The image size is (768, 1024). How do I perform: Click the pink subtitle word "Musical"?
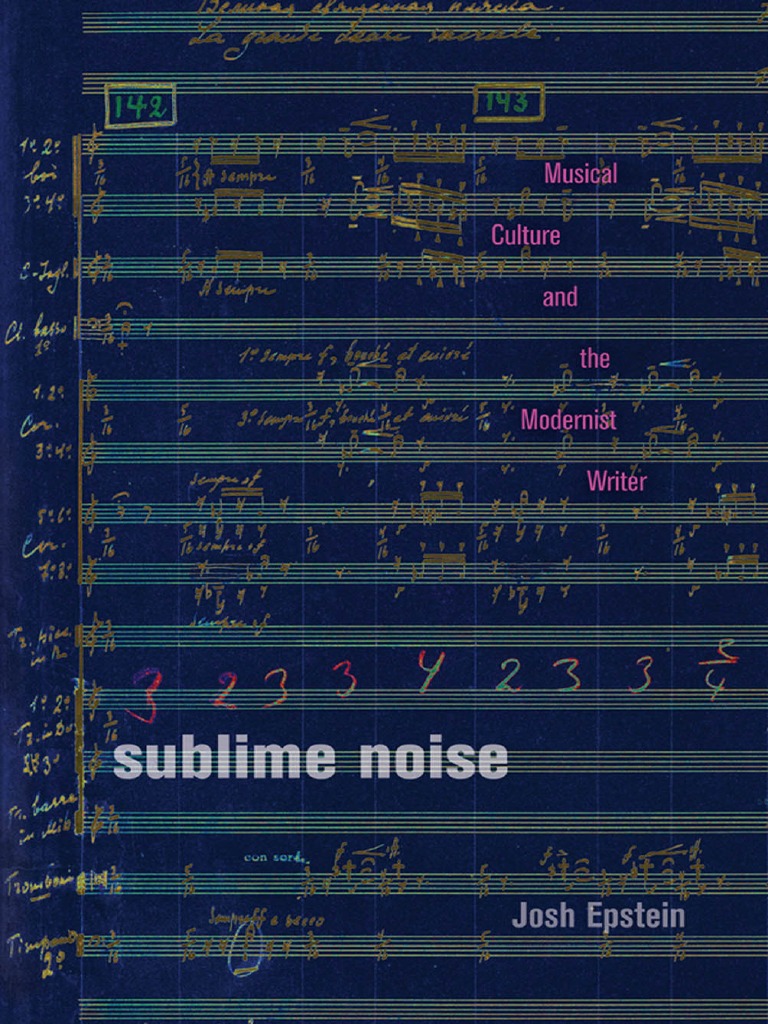click(581, 173)
